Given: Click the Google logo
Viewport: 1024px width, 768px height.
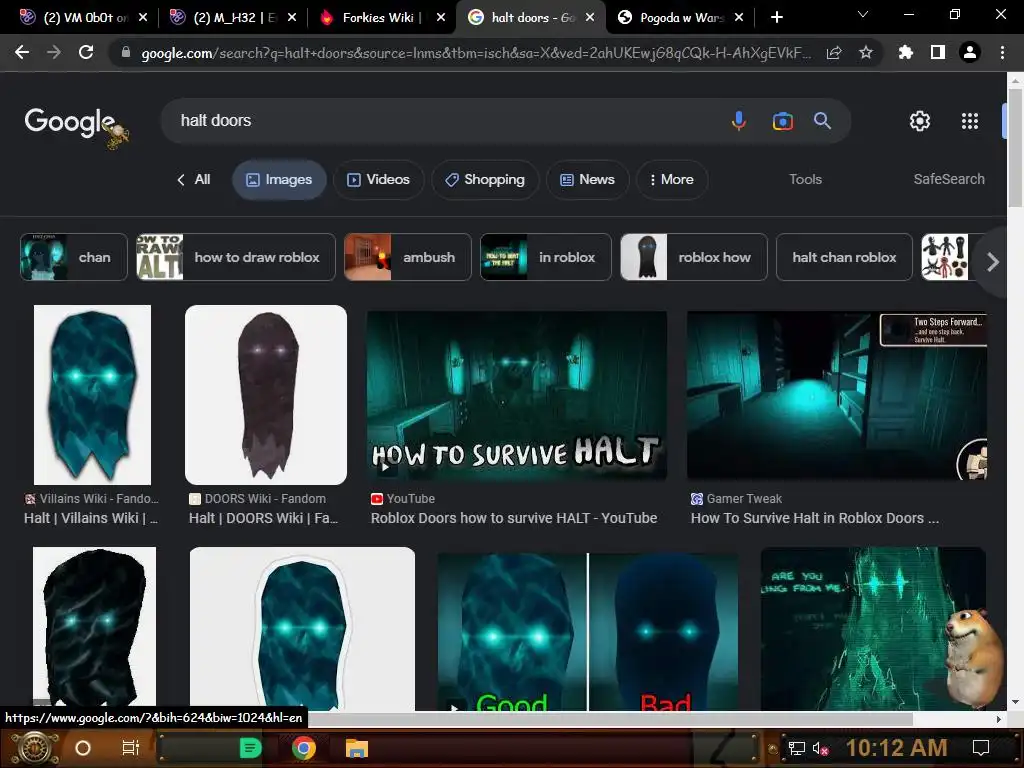Looking at the screenshot, I should [70, 122].
